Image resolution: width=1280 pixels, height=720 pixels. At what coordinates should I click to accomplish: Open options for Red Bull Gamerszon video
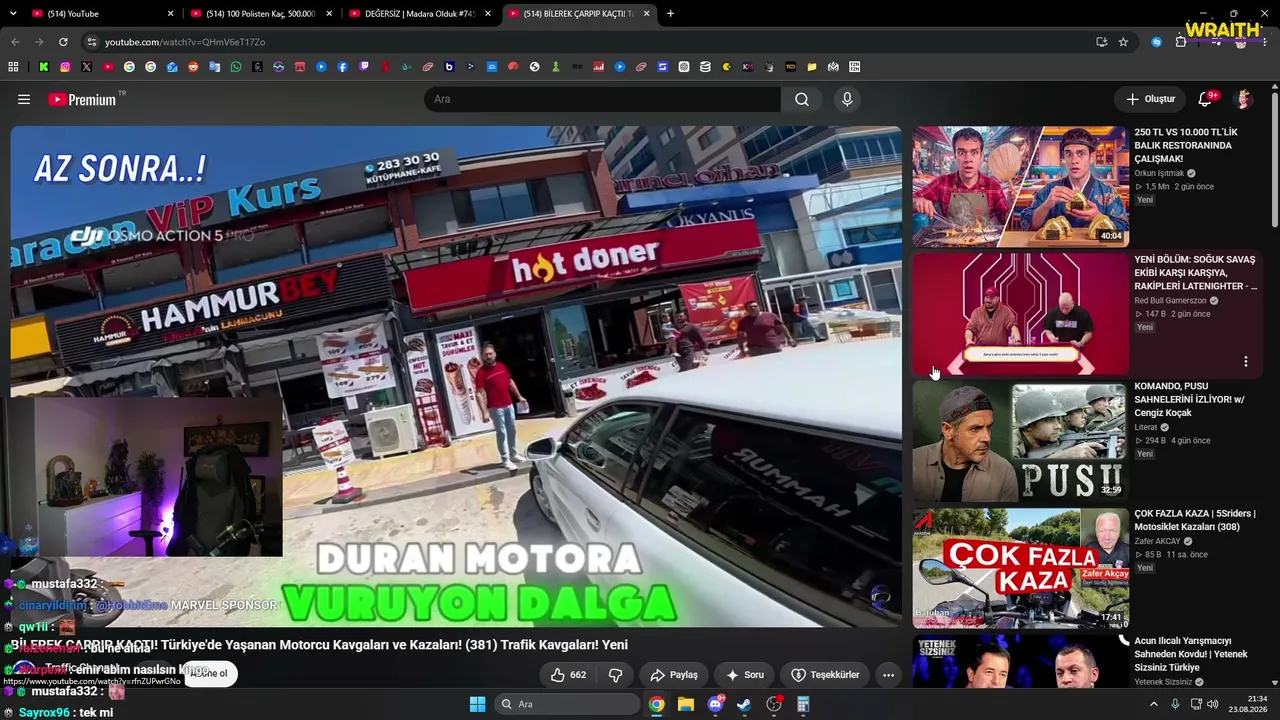point(1246,362)
